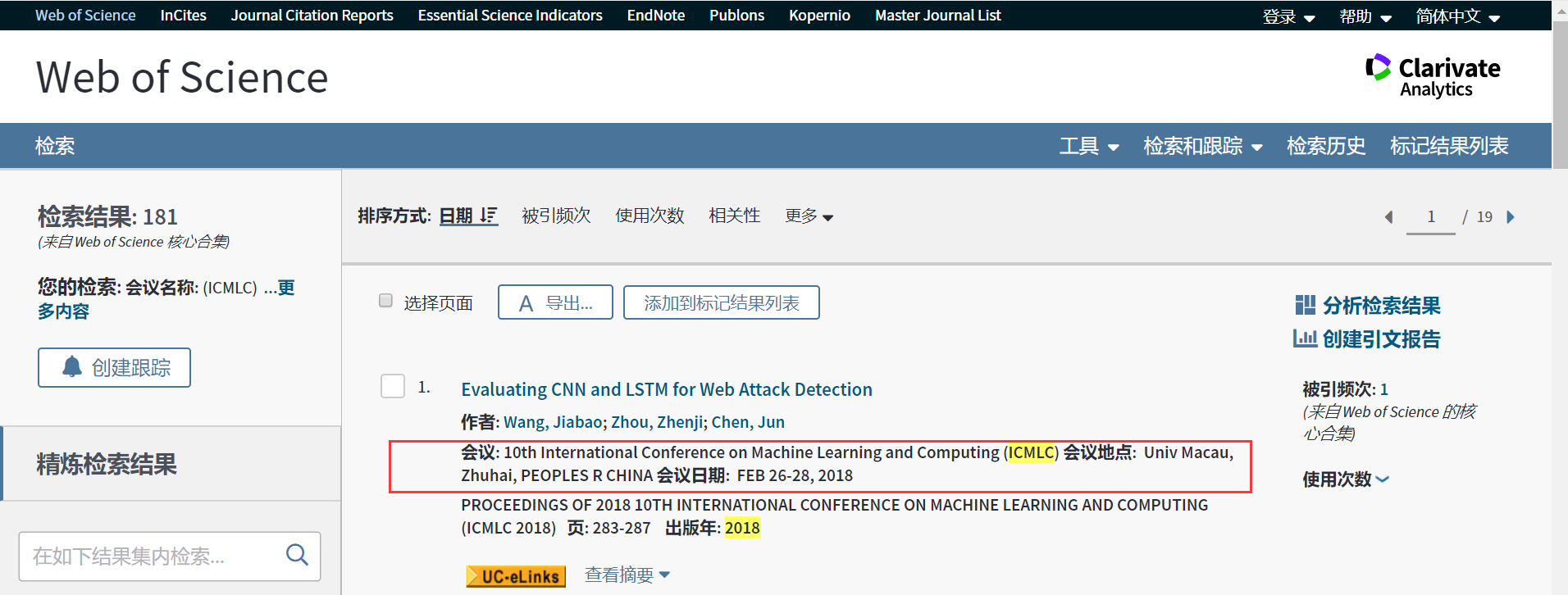Viewport: 1568px width, 595px height.
Task: Click the page number input field
Action: tap(1430, 217)
